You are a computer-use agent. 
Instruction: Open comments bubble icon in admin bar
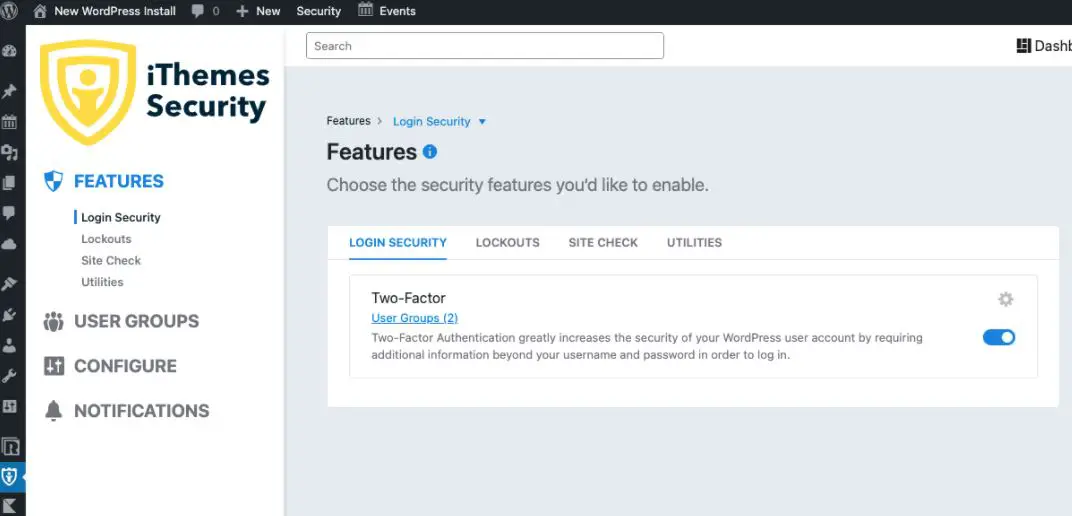tap(198, 12)
